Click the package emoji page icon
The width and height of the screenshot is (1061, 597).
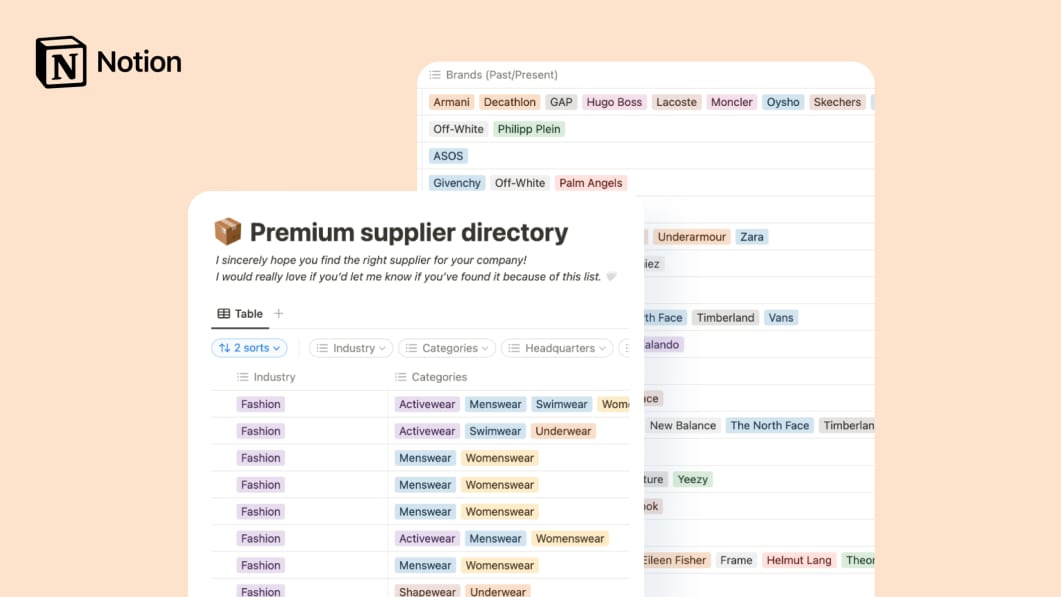(228, 230)
